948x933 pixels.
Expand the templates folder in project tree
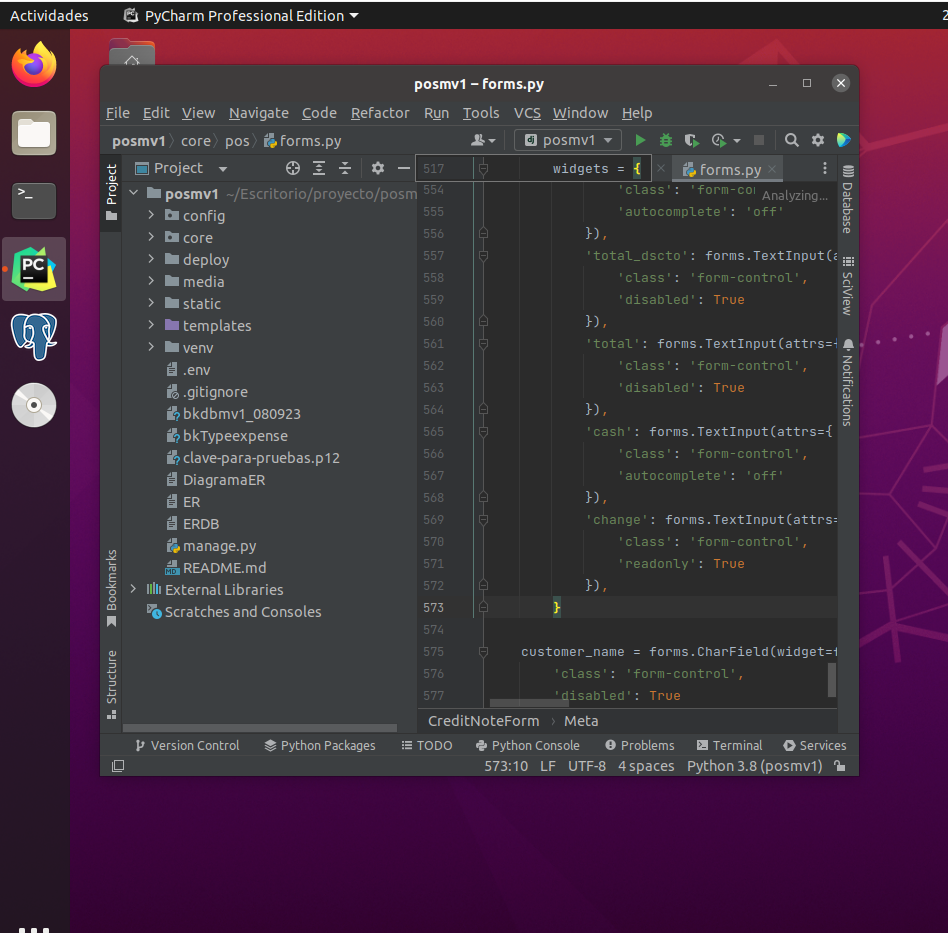(x=151, y=326)
